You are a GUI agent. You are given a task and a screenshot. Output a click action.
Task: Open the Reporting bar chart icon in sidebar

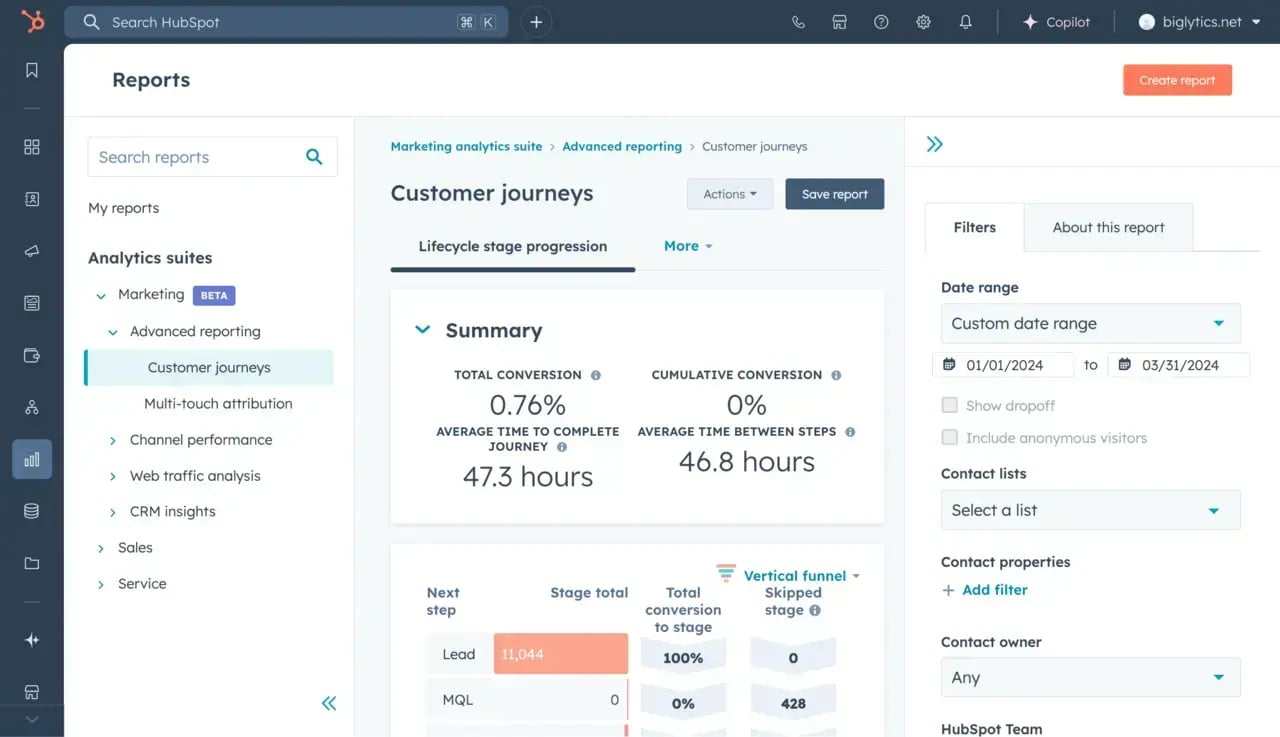coord(32,459)
